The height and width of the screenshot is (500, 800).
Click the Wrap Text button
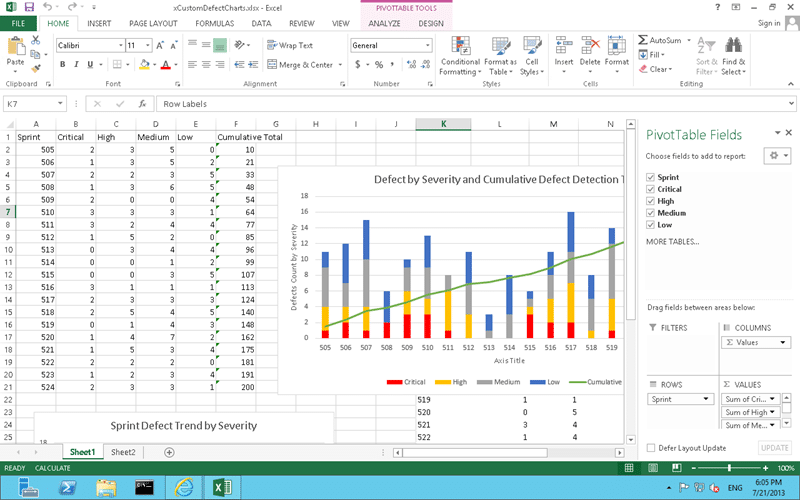pyautogui.click(x=290, y=45)
